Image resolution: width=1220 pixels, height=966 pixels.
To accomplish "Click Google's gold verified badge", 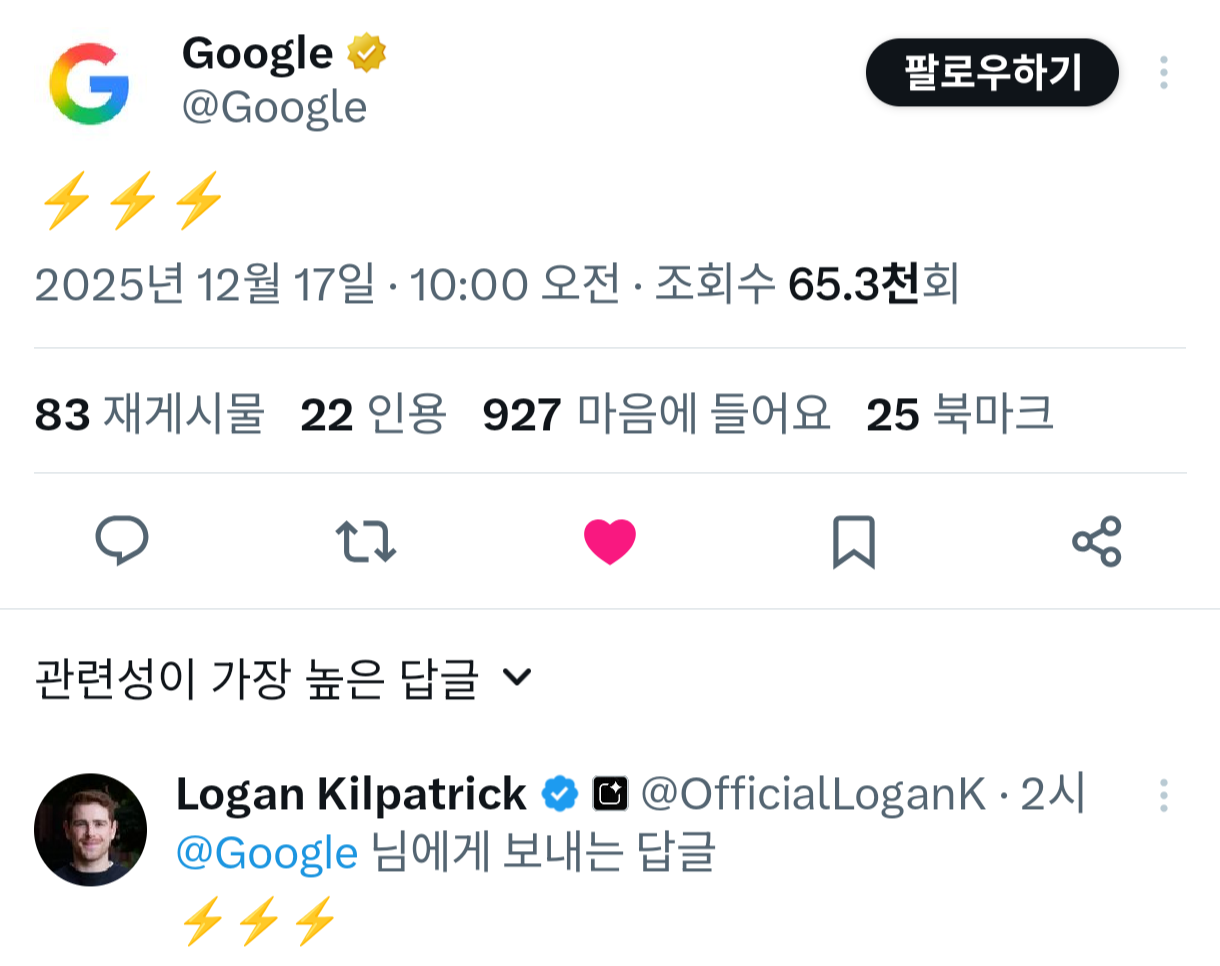I will (x=366, y=53).
